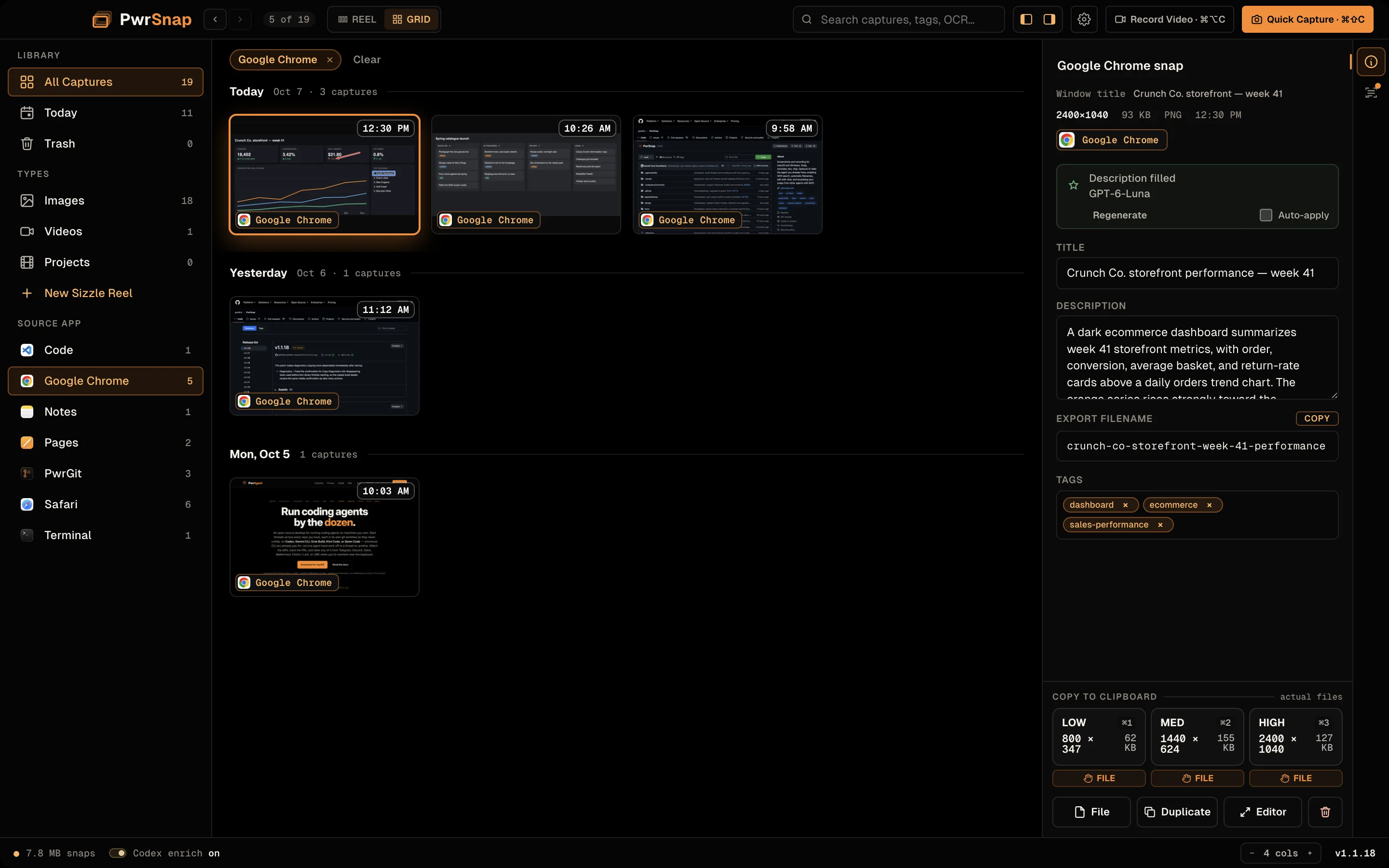The image size is (1389, 868).
Task: Delete capture with trash icon
Action: point(1325,812)
